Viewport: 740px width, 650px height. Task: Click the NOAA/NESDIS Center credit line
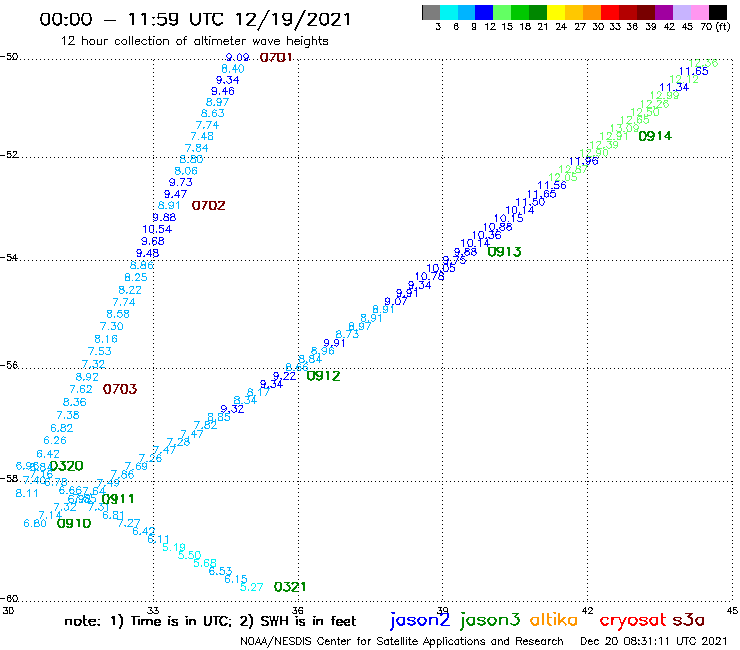click(402, 642)
